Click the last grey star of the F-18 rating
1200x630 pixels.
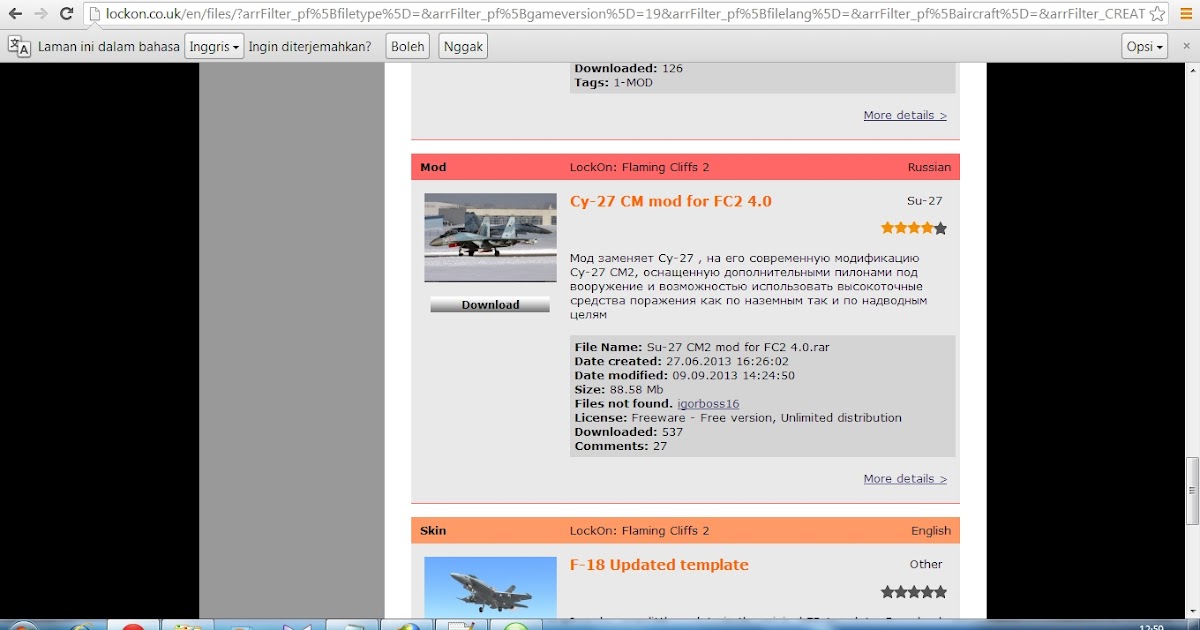[940, 592]
